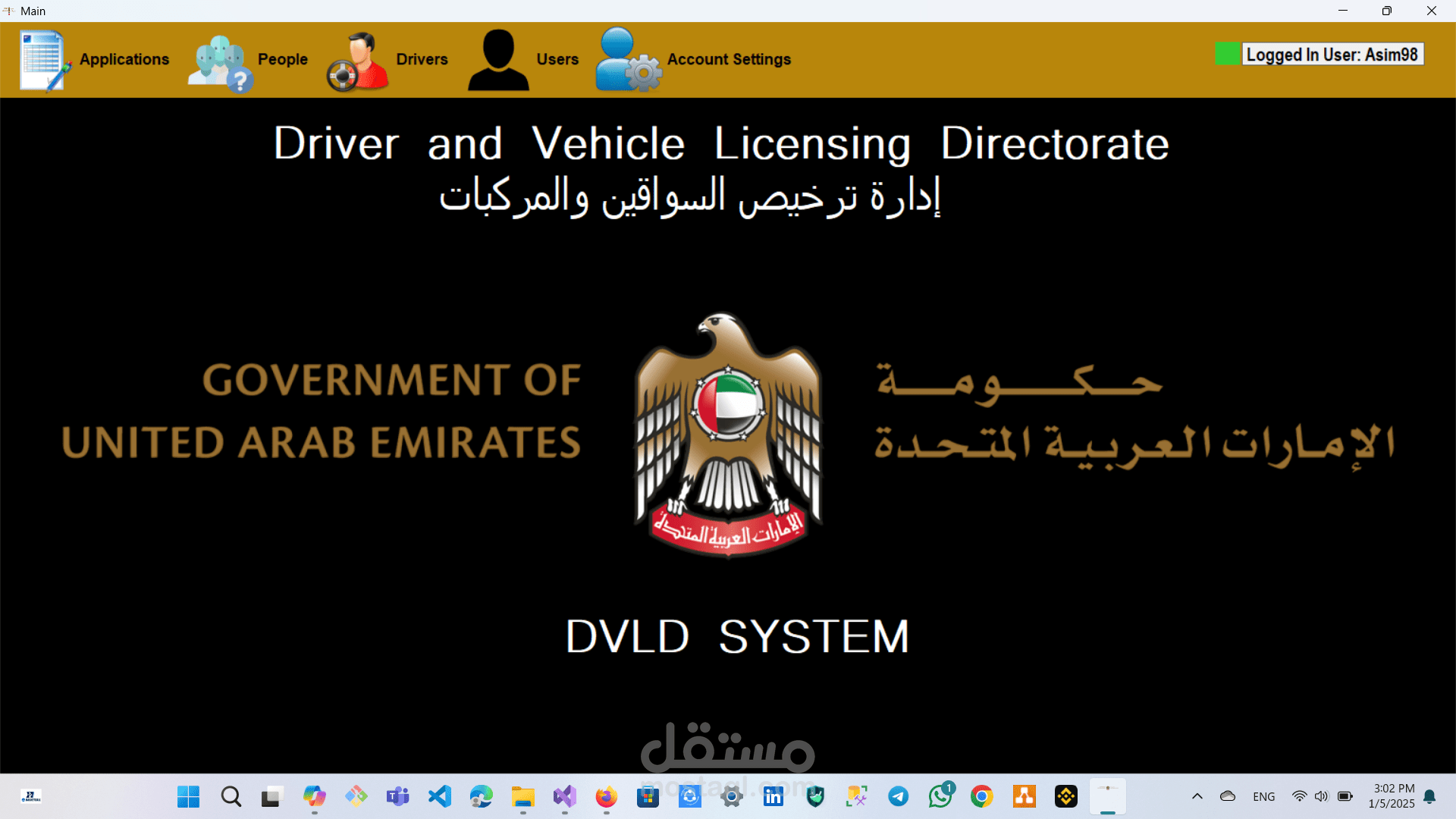Open LinkedIn from the taskbar
The width and height of the screenshot is (1456, 819).
773,797
